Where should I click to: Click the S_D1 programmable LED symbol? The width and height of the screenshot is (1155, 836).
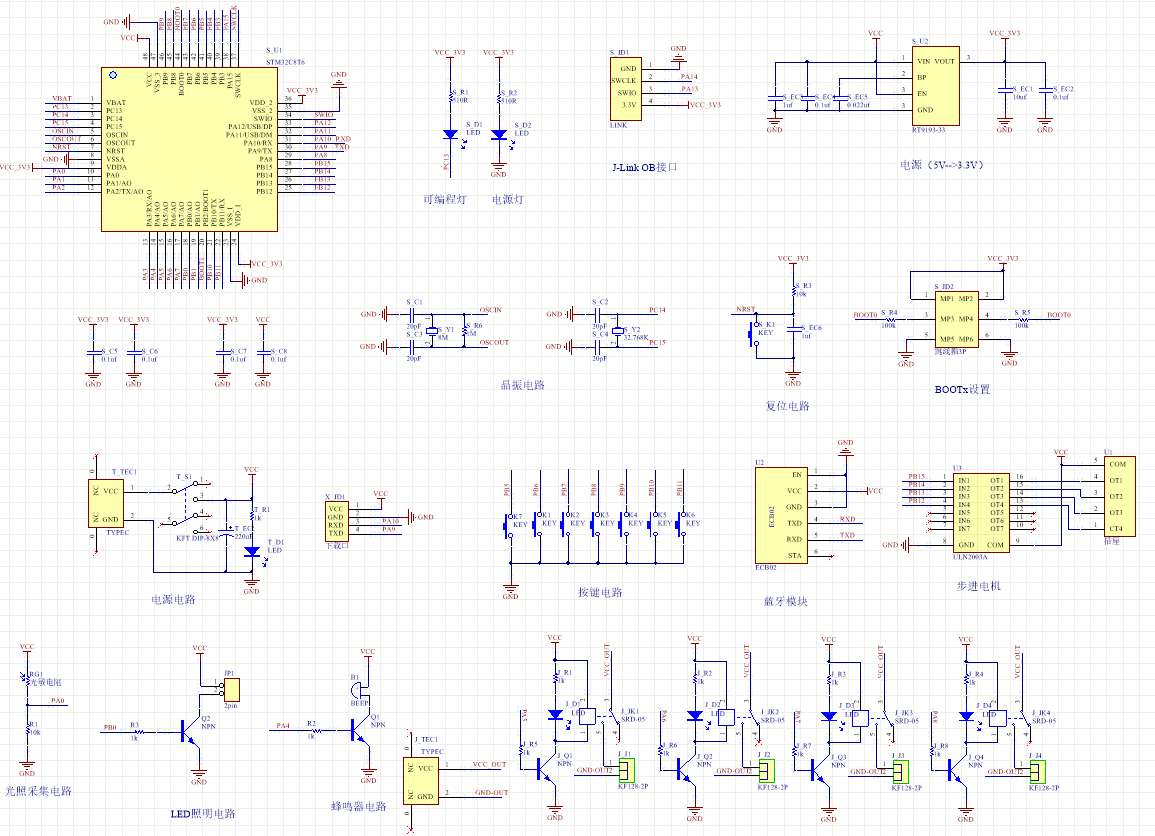coord(450,134)
